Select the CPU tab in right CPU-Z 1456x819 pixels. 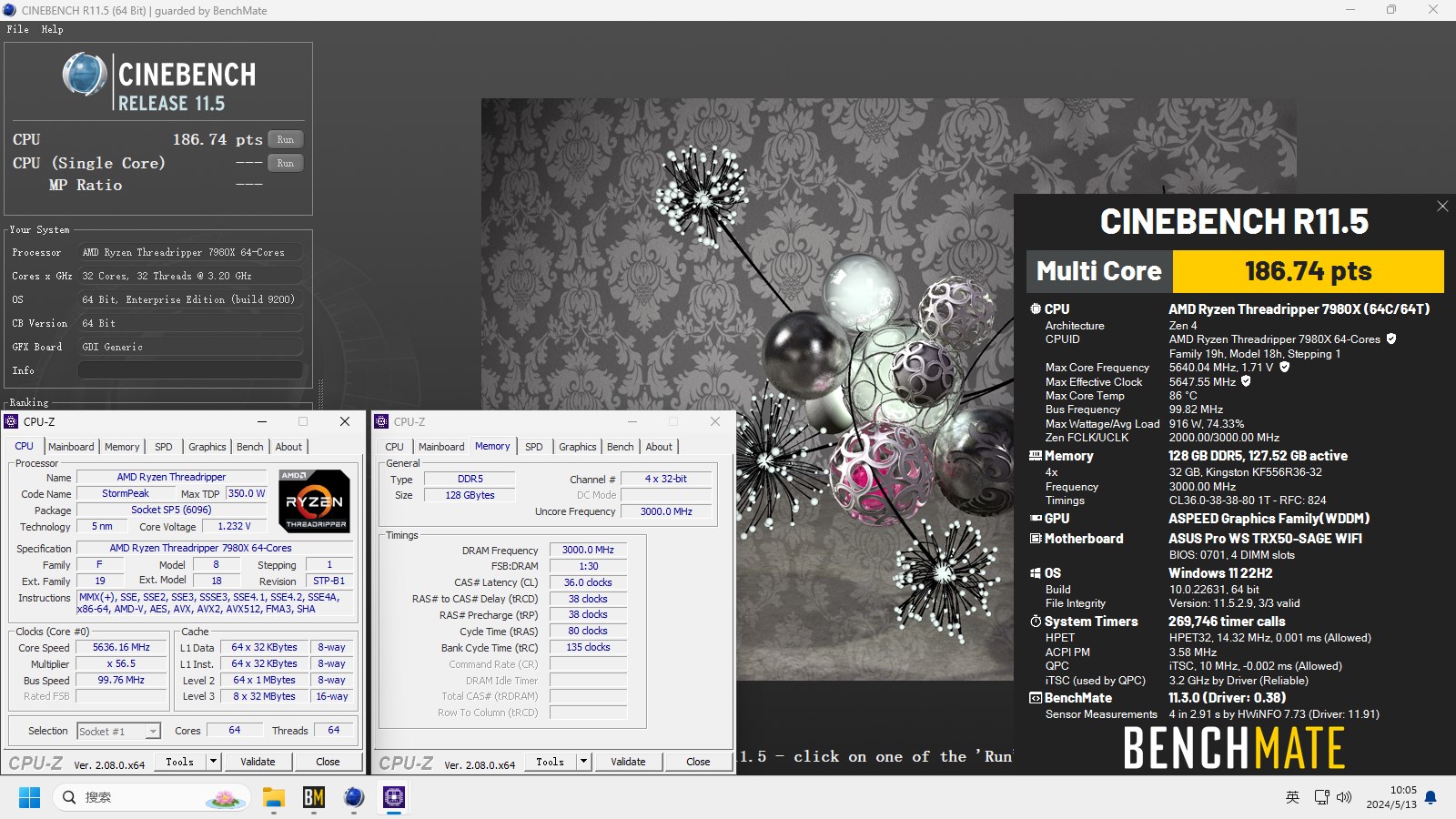(394, 447)
